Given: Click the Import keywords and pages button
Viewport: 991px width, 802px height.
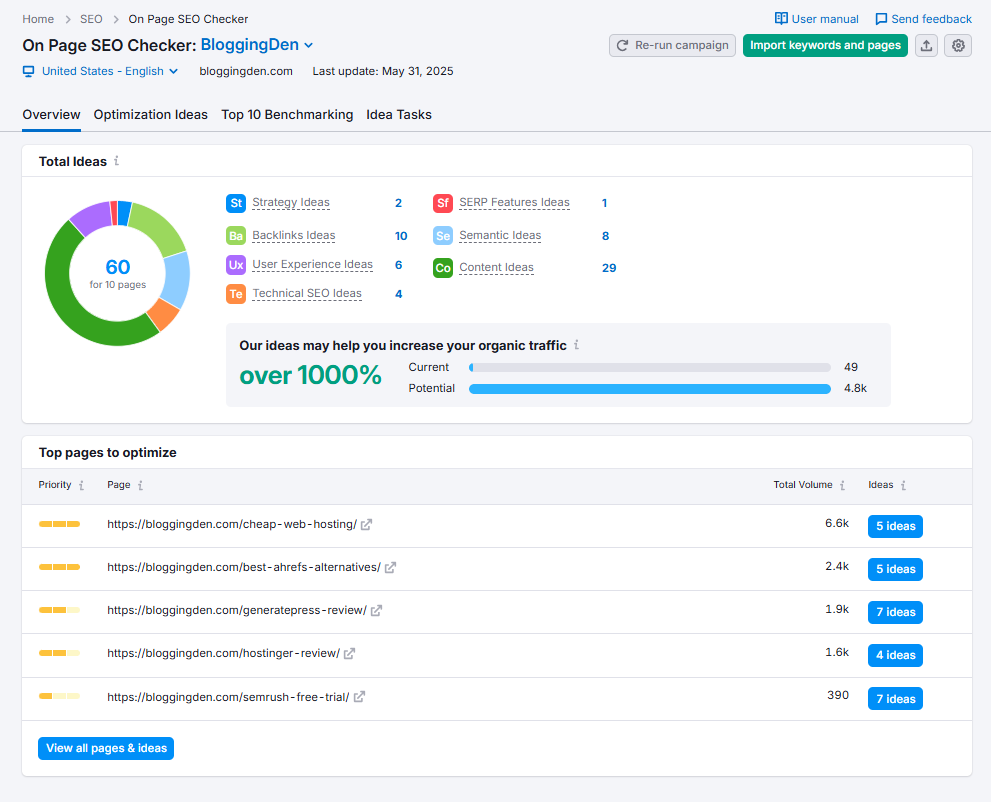Looking at the screenshot, I should tap(825, 45).
